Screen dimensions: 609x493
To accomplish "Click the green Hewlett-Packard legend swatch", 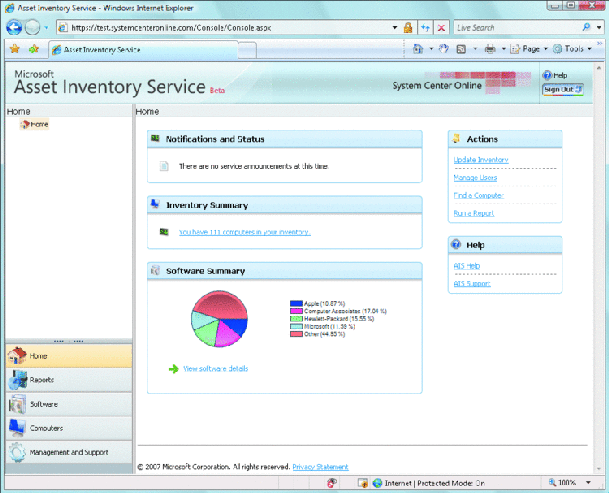I will pyautogui.click(x=296, y=319).
